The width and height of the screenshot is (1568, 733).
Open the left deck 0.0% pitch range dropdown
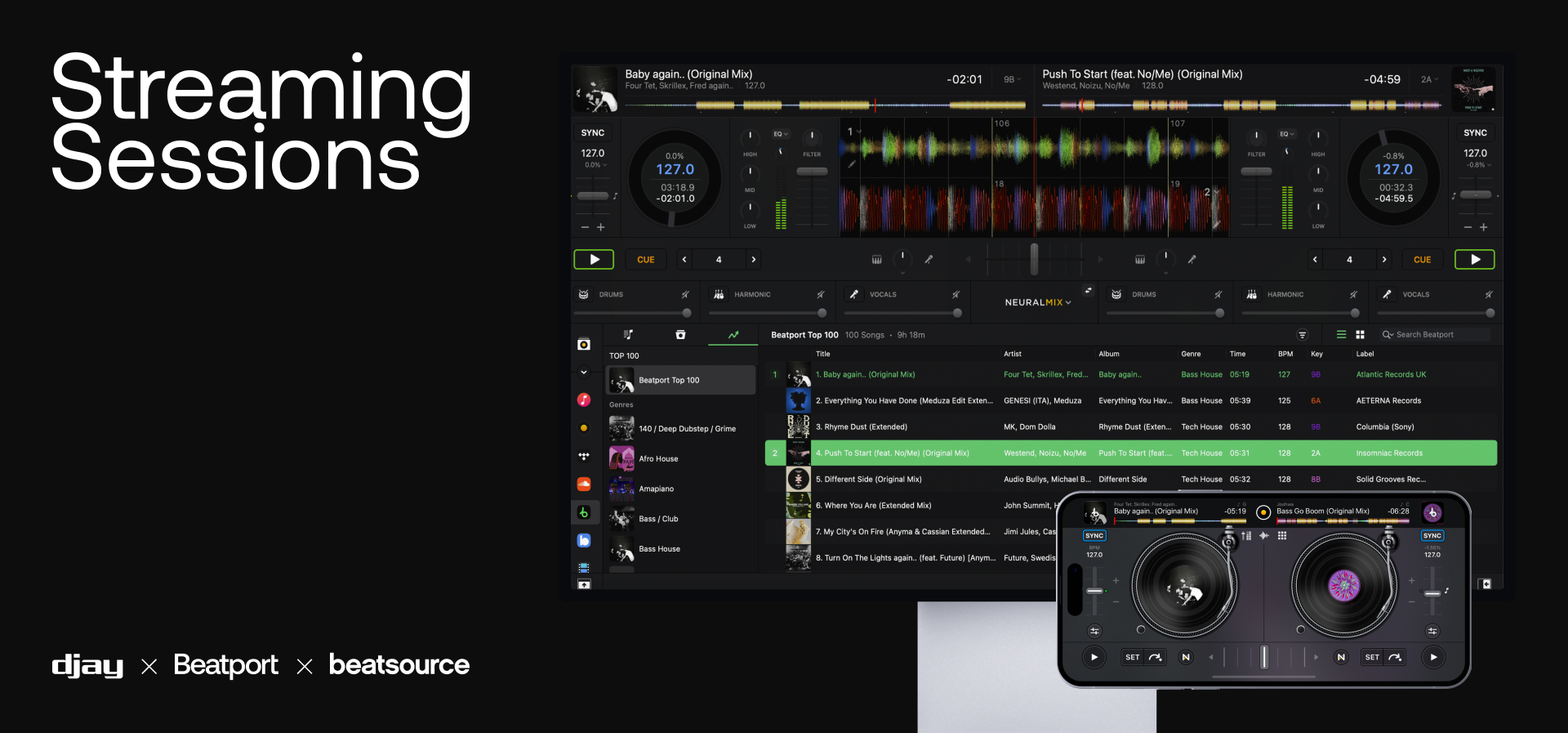tap(595, 165)
